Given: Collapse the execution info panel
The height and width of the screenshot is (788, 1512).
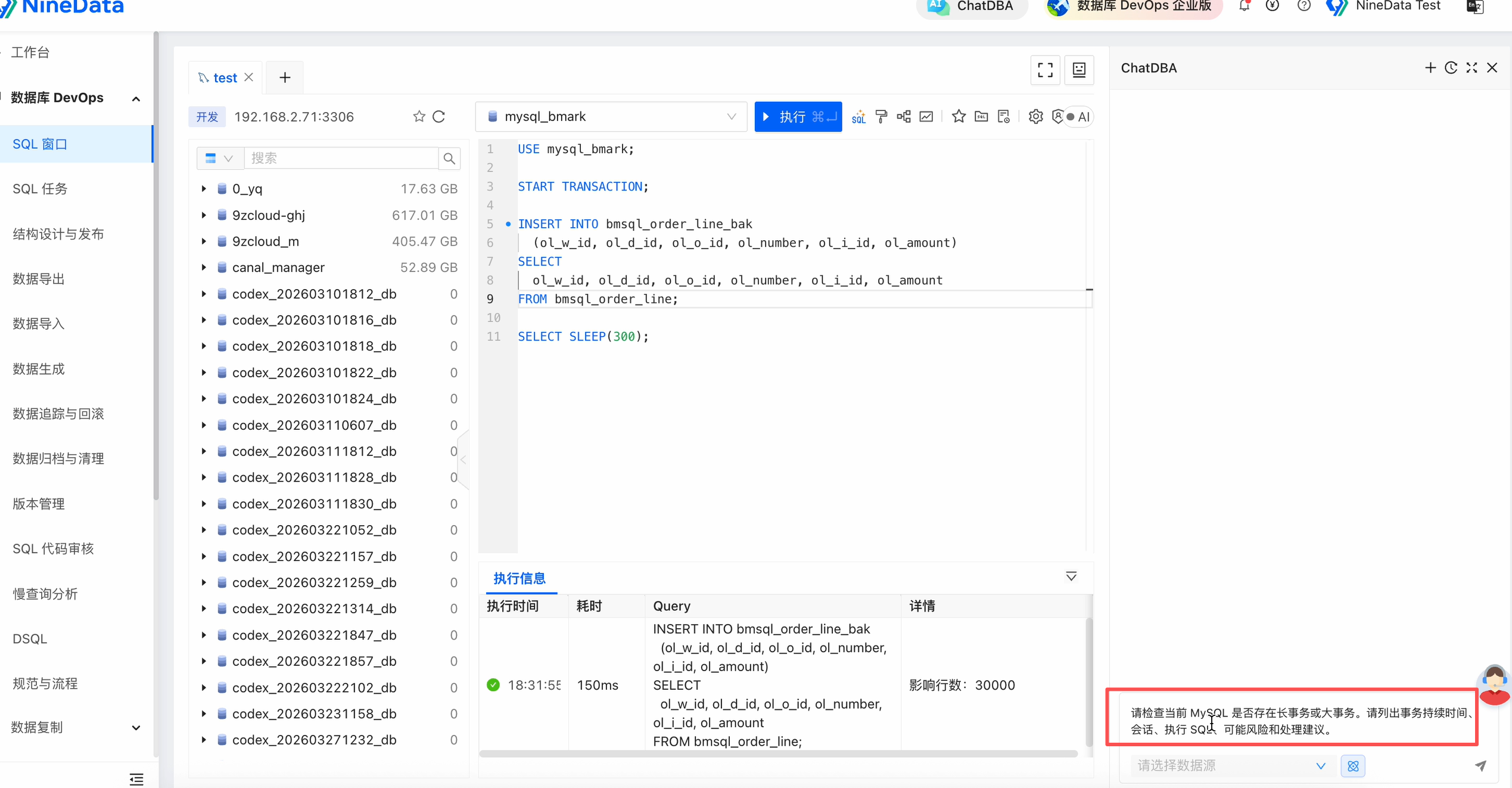Looking at the screenshot, I should tap(1071, 576).
